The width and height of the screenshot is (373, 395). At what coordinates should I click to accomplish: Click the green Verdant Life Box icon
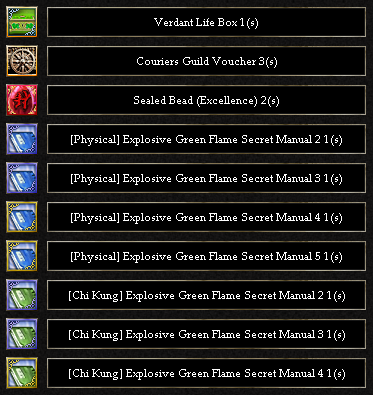point(22,22)
